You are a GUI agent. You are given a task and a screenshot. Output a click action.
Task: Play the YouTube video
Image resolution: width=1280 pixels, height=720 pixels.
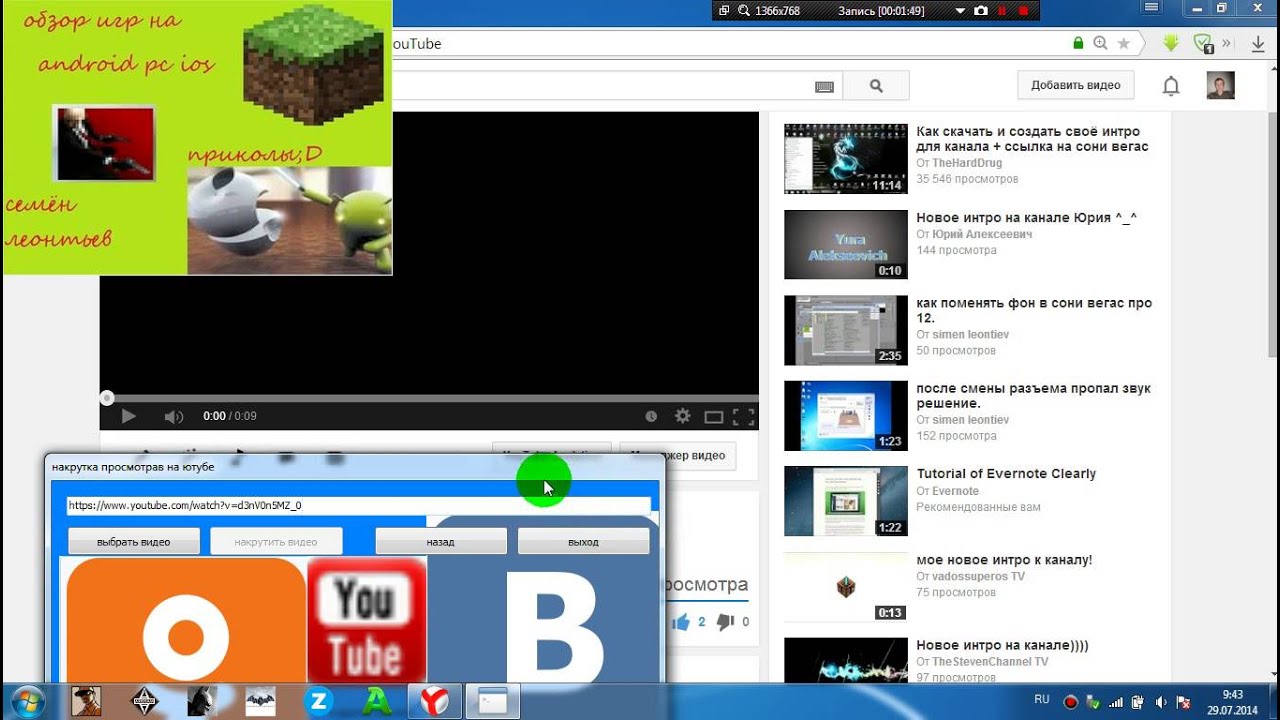pos(128,416)
